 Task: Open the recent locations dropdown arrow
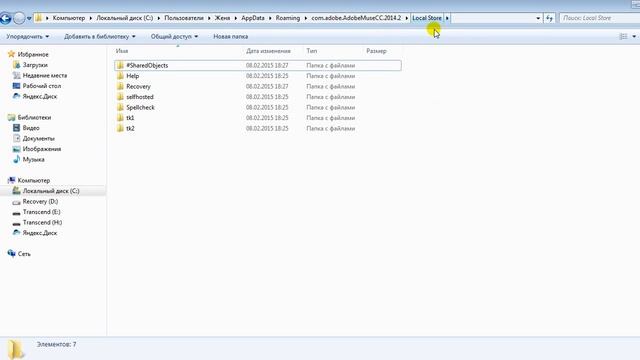[29, 18]
